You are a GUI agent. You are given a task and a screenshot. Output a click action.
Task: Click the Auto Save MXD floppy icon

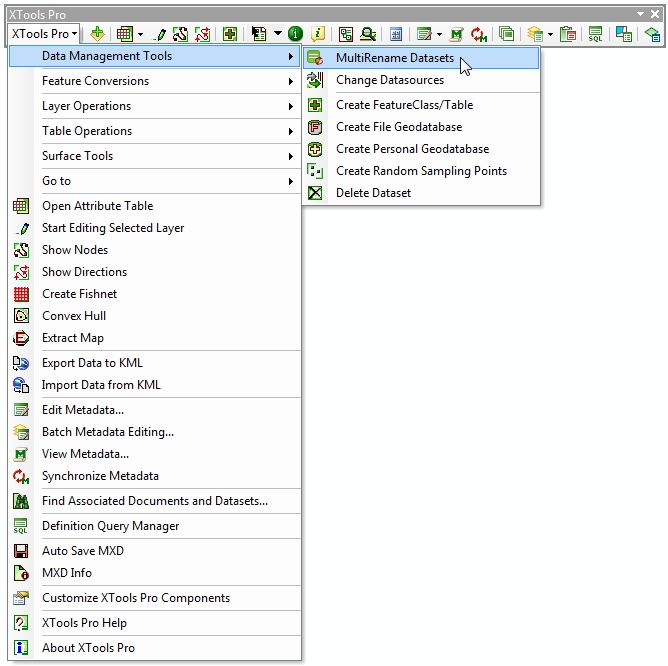[21, 551]
